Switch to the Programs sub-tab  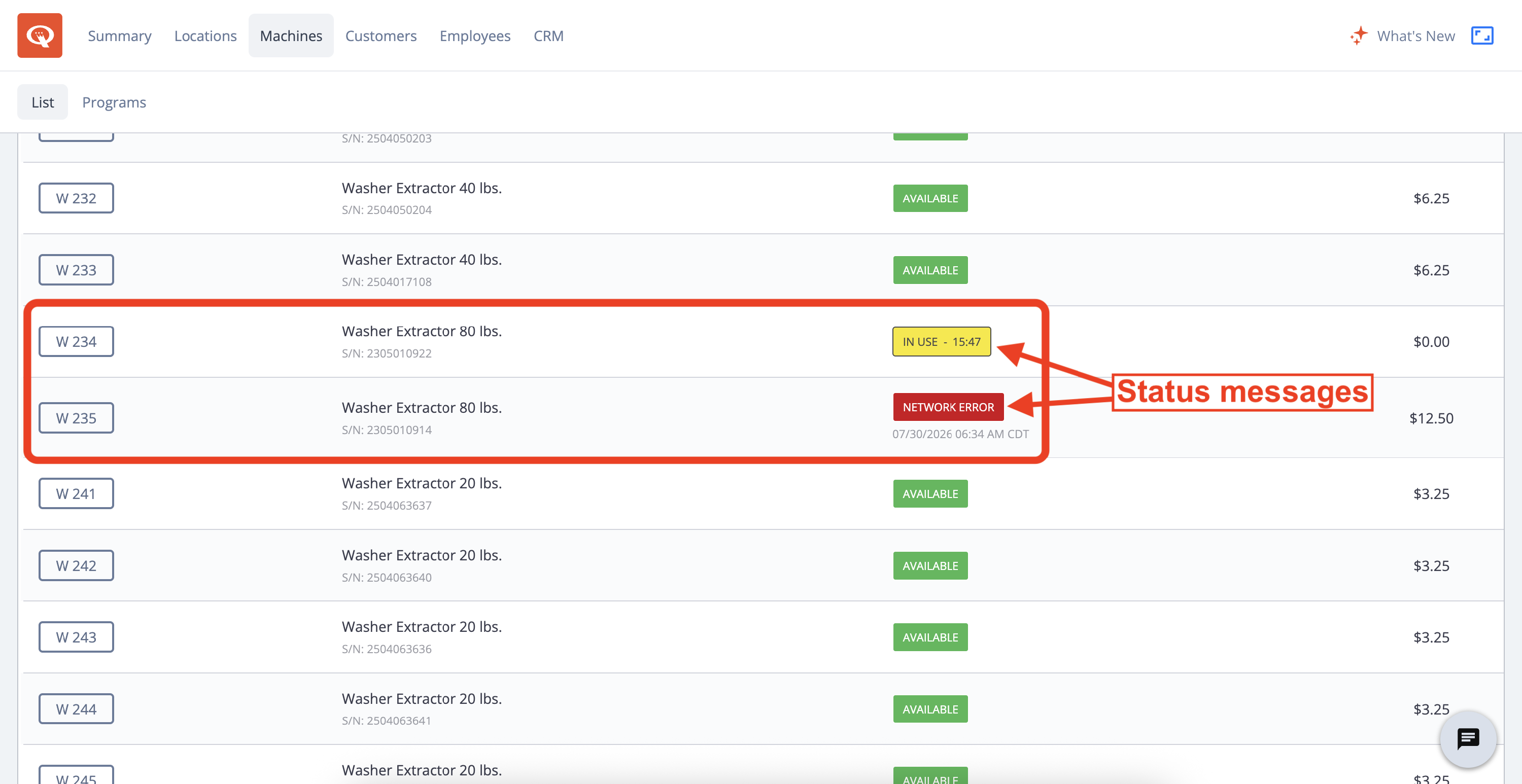tap(114, 102)
